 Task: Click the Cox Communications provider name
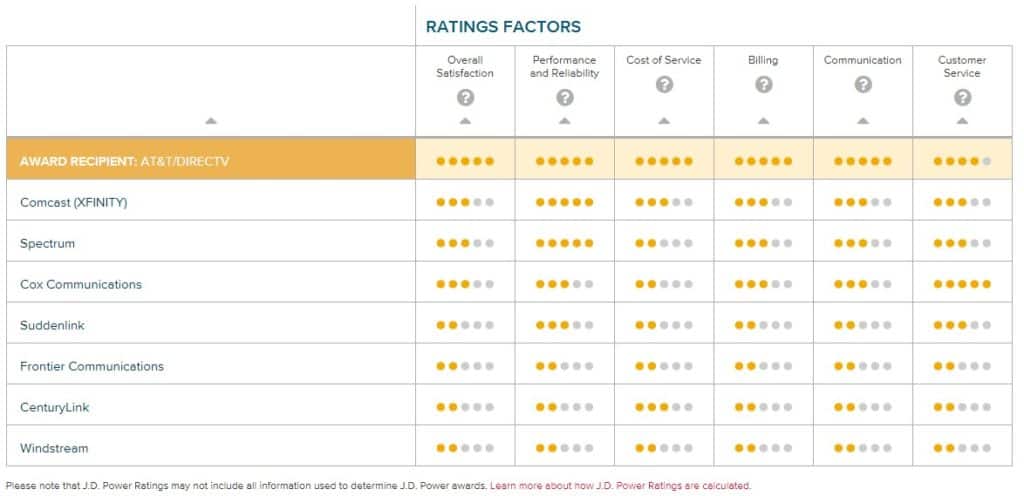click(81, 285)
